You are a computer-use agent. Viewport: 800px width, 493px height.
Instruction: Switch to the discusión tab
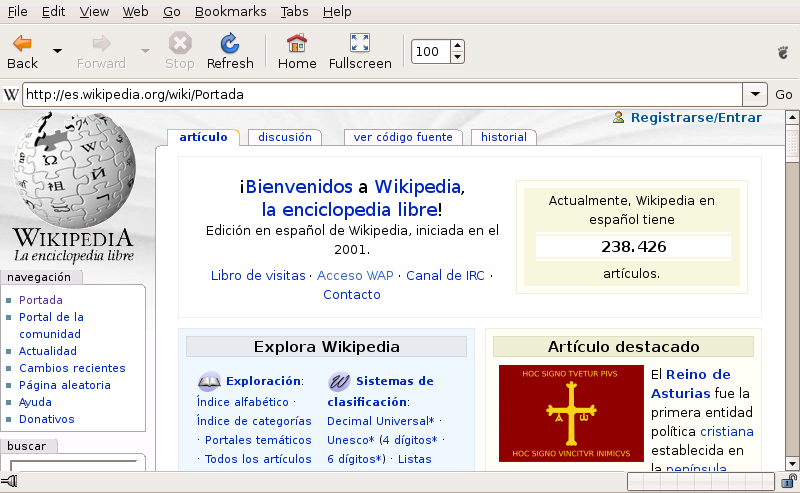point(285,137)
